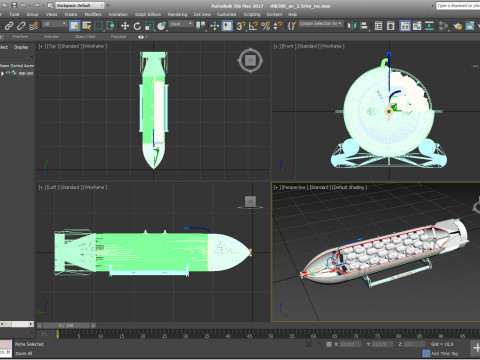Open the Front viewport [+] label menu
The height and width of the screenshot is (360, 480).
277,46
